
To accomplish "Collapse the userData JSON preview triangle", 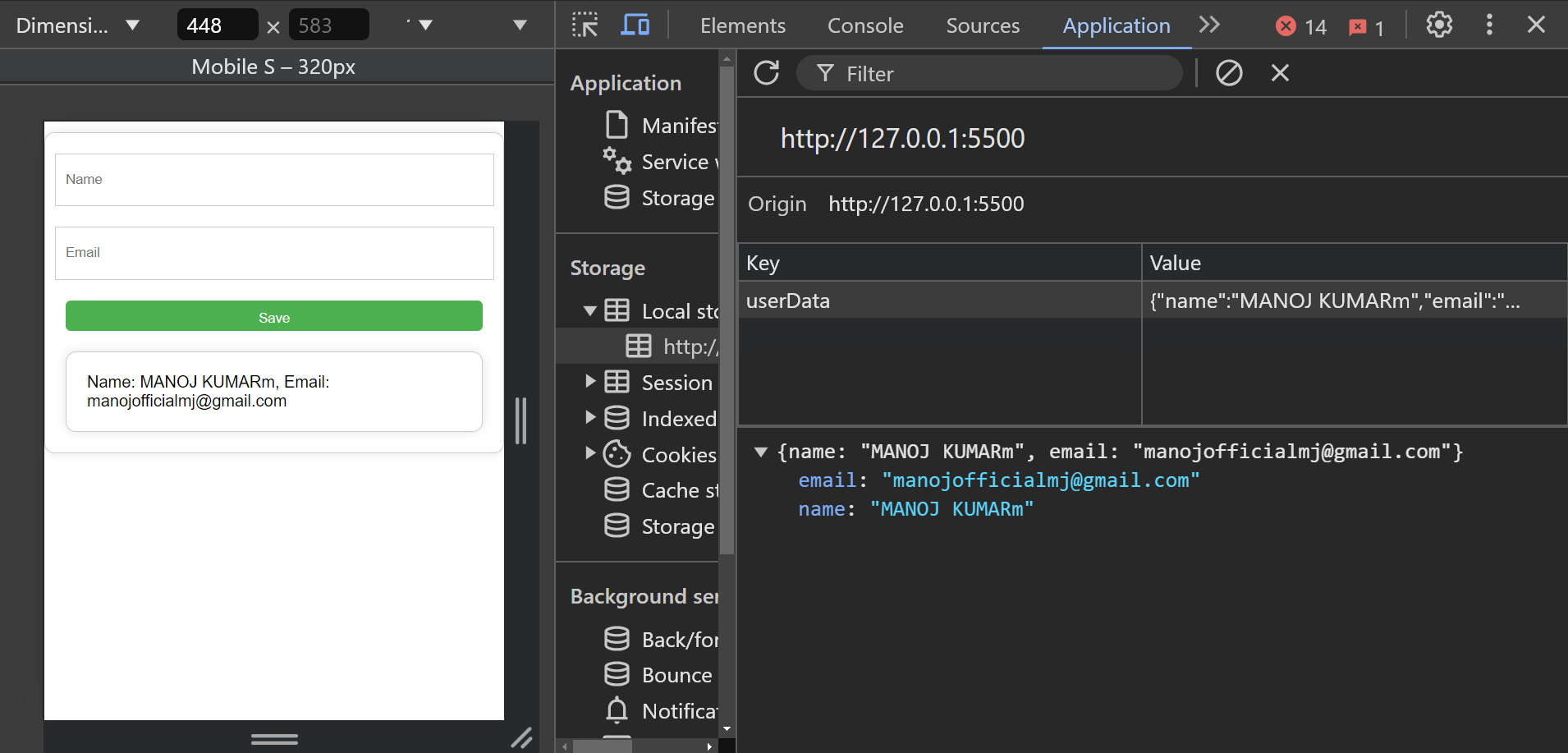I will (762, 452).
